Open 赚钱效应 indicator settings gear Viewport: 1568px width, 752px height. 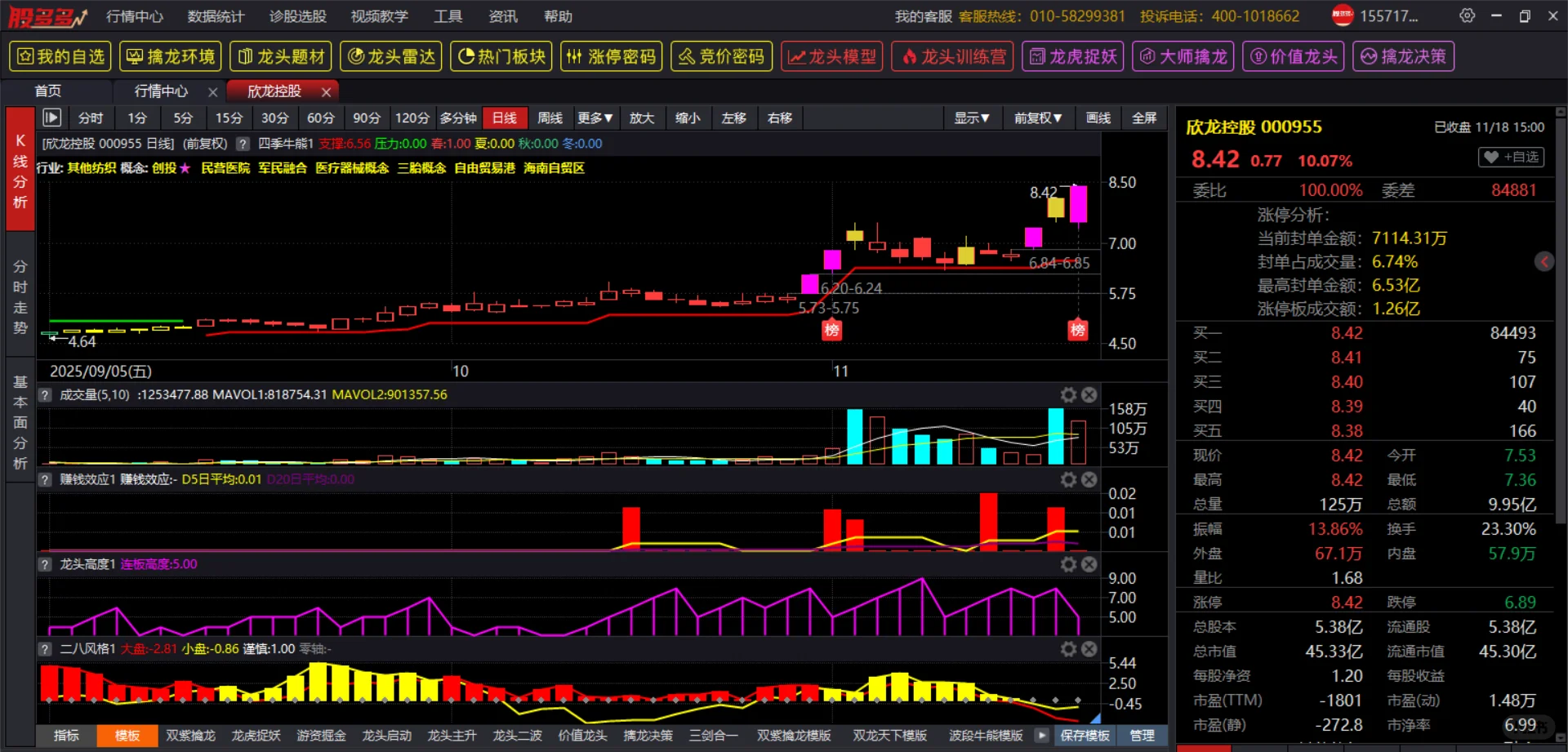pos(1068,480)
